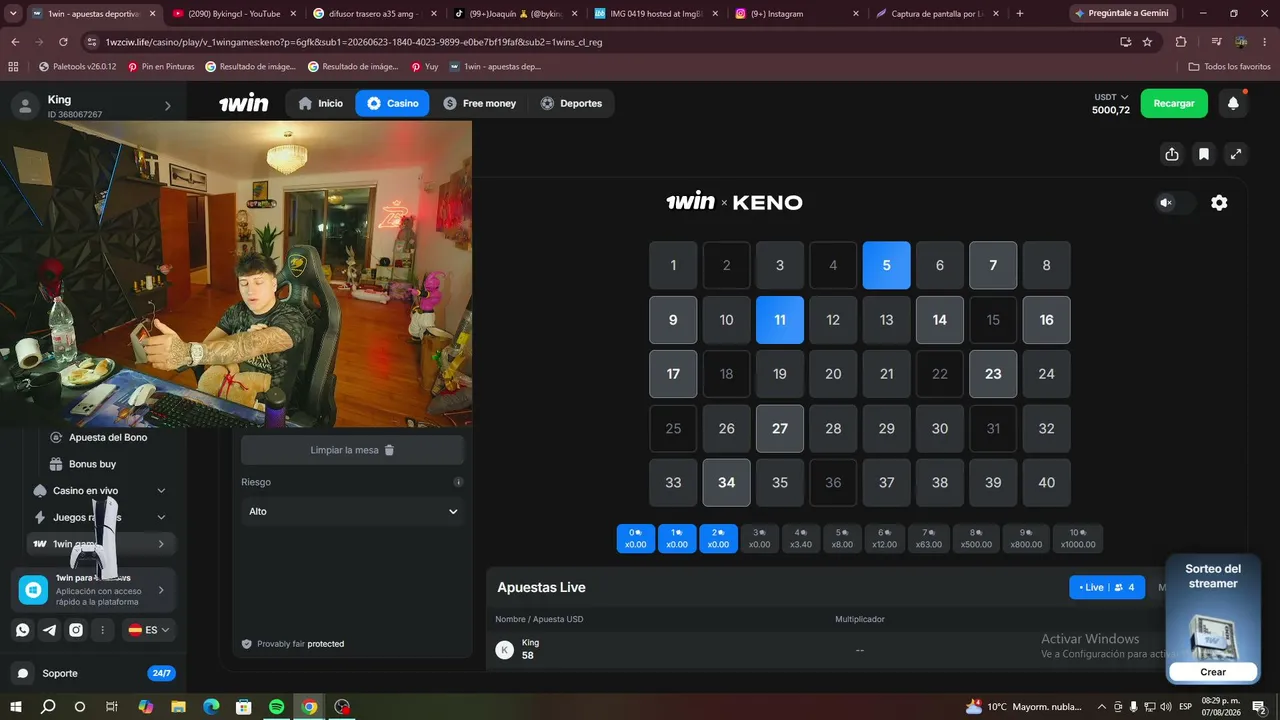This screenshot has width=1280, height=720.
Task: Open the USDT currency dropdown
Action: [1111, 97]
